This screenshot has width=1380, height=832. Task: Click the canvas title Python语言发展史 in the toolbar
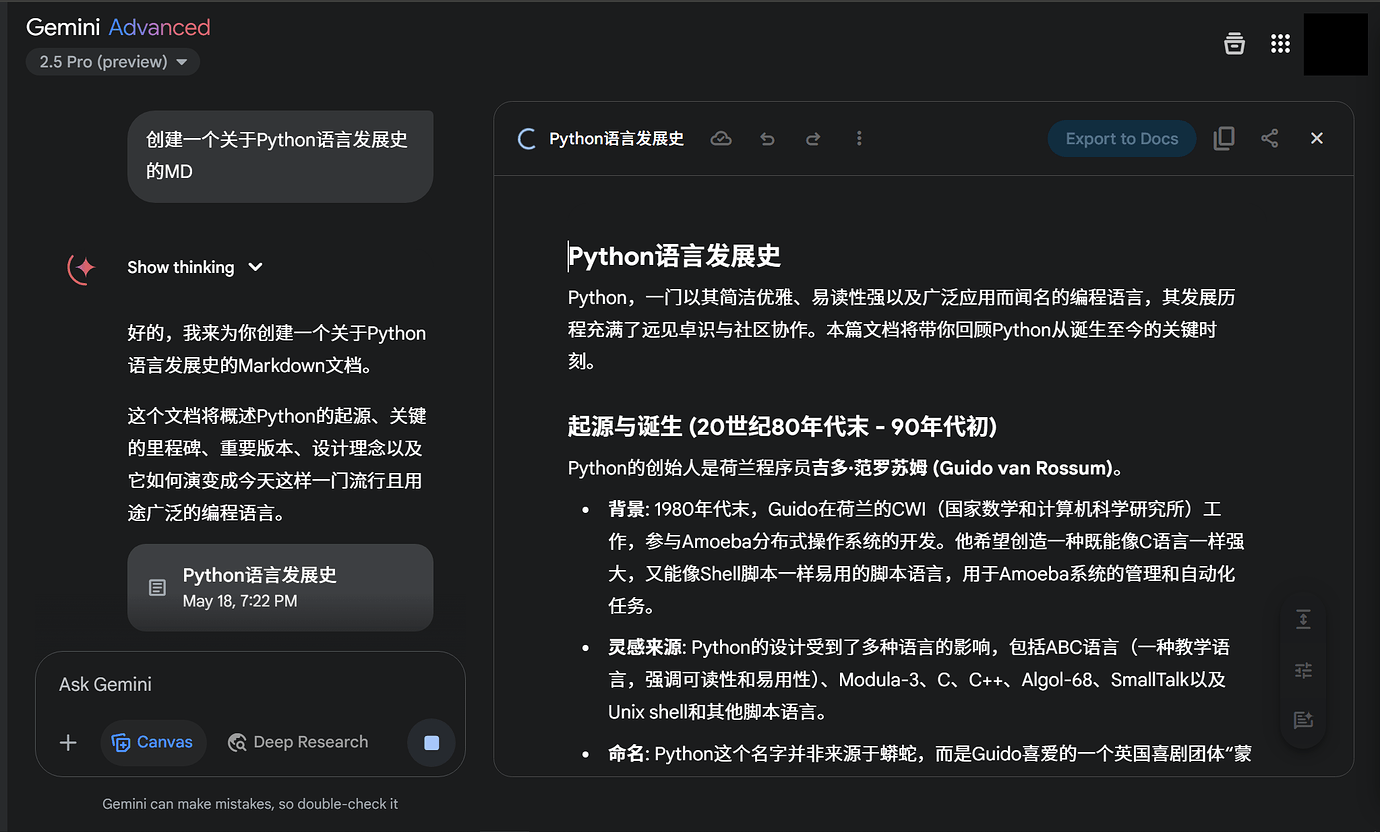point(616,139)
